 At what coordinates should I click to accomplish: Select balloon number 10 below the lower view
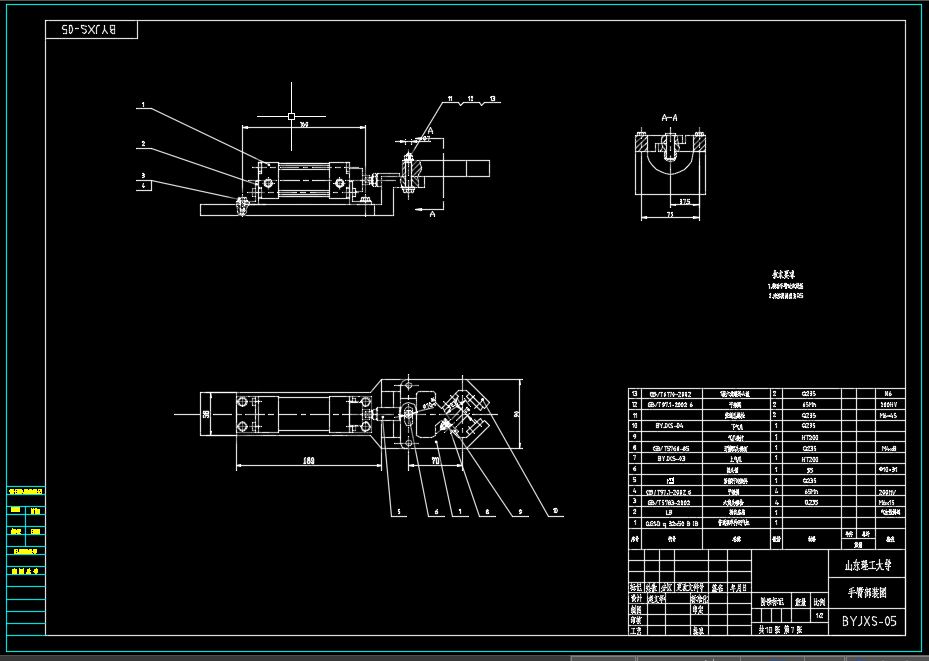click(555, 511)
